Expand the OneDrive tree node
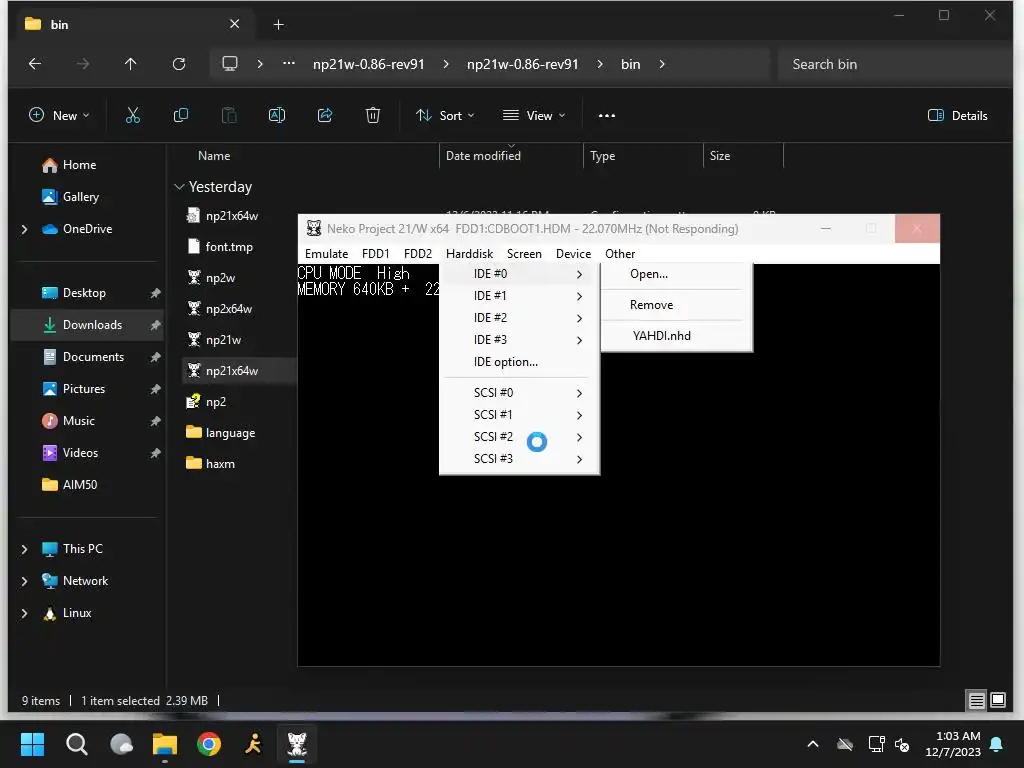This screenshot has width=1024, height=768. tap(25, 229)
